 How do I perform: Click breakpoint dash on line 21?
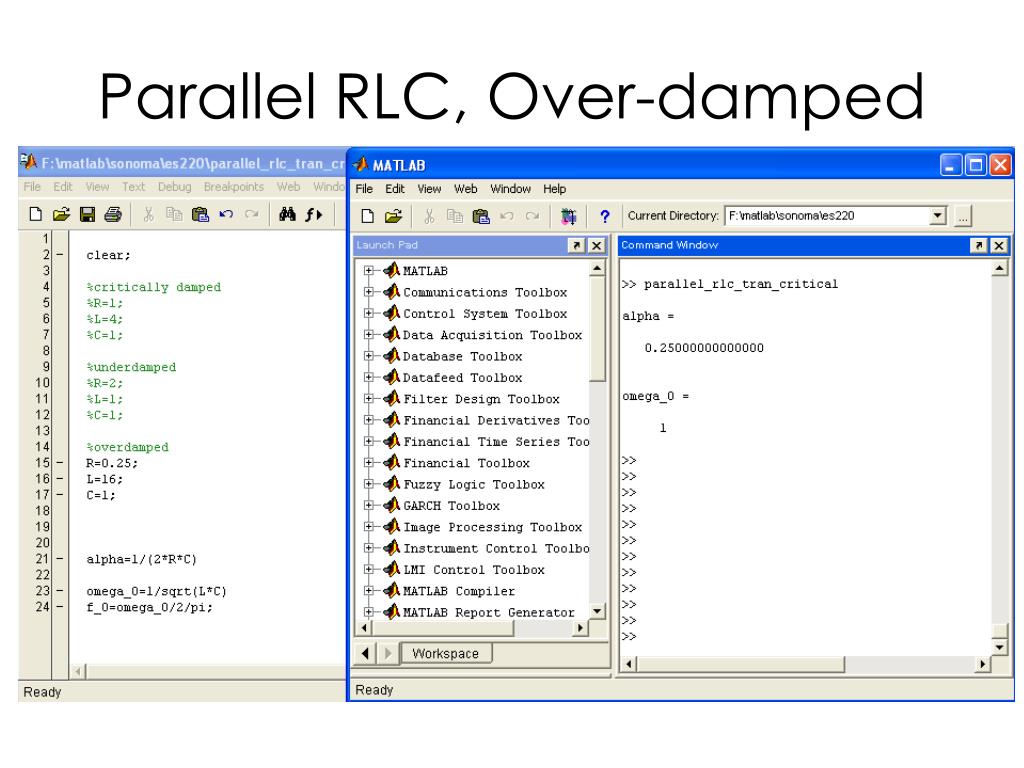tap(59, 559)
